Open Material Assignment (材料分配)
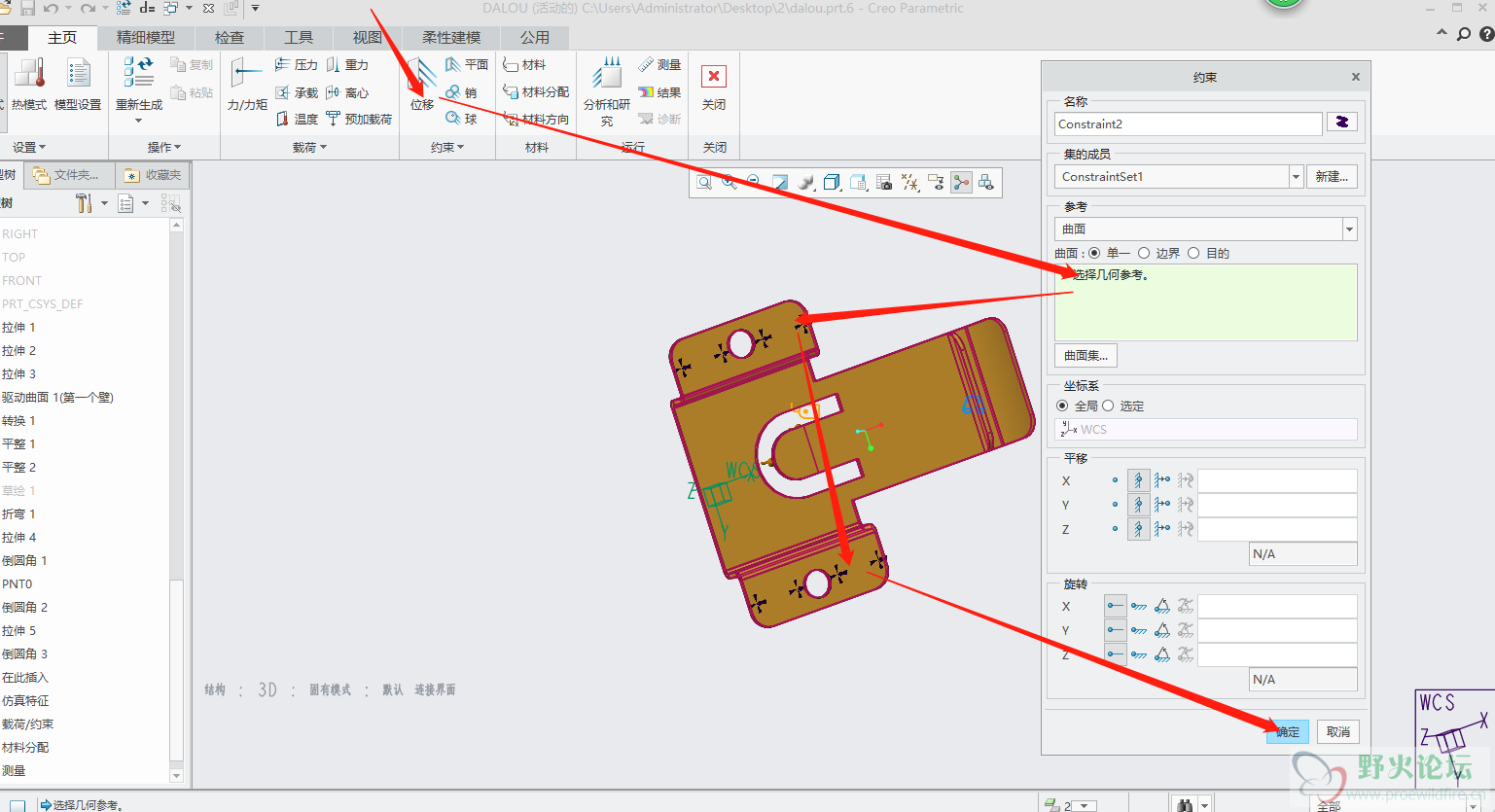The height and width of the screenshot is (812, 1495). (536, 92)
